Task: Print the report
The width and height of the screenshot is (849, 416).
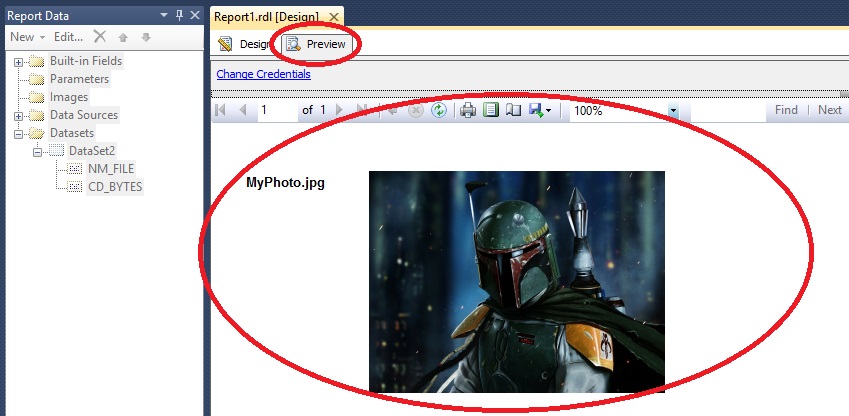Action: point(468,110)
